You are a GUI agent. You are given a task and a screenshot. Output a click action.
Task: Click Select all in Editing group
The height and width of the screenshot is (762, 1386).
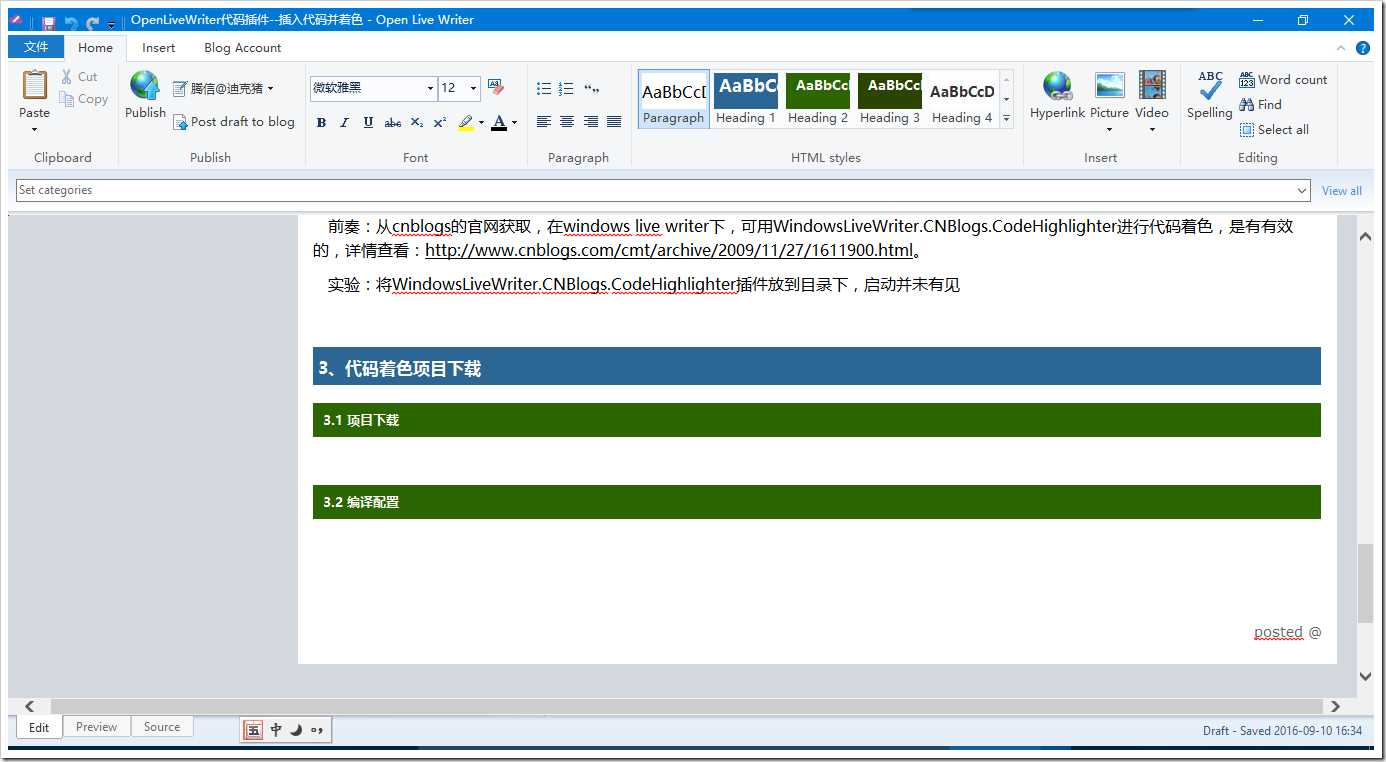1274,130
